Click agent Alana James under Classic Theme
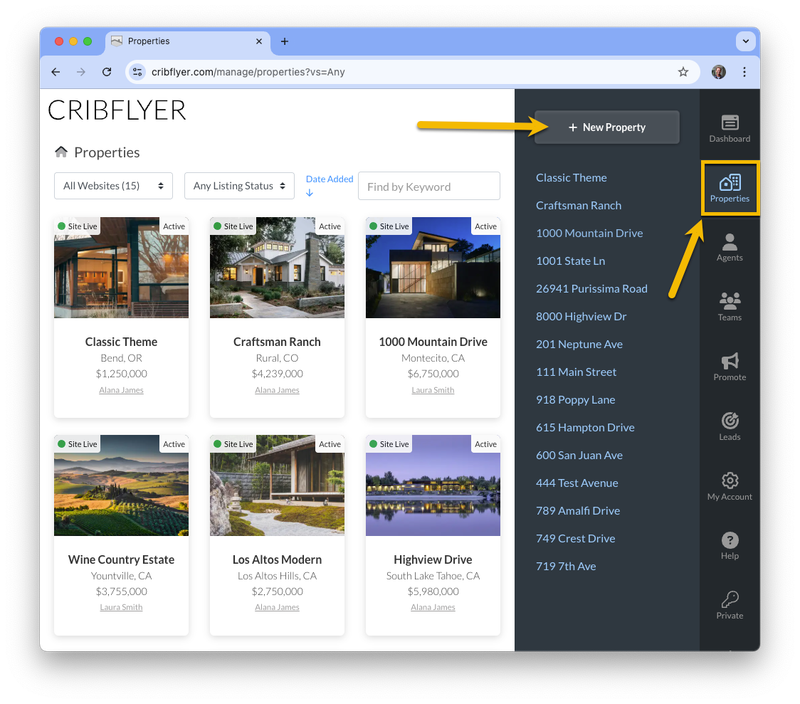Viewport: 800px width, 704px height. pyautogui.click(x=121, y=390)
